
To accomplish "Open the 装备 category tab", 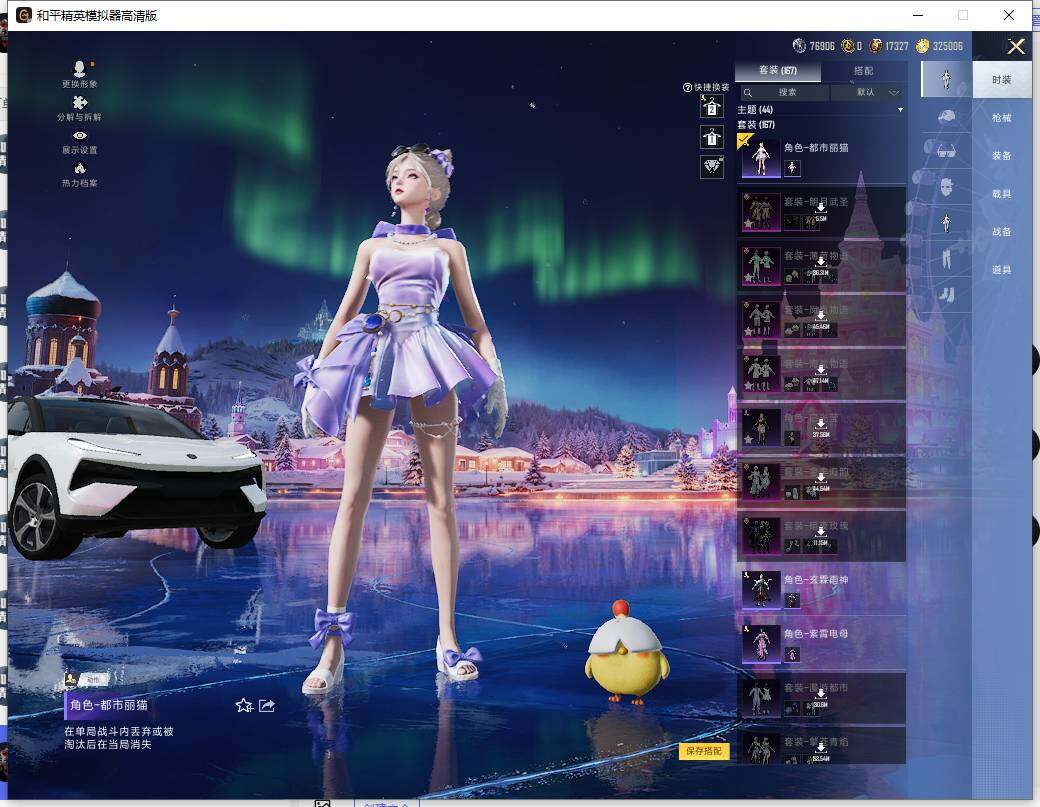I will (1002, 155).
